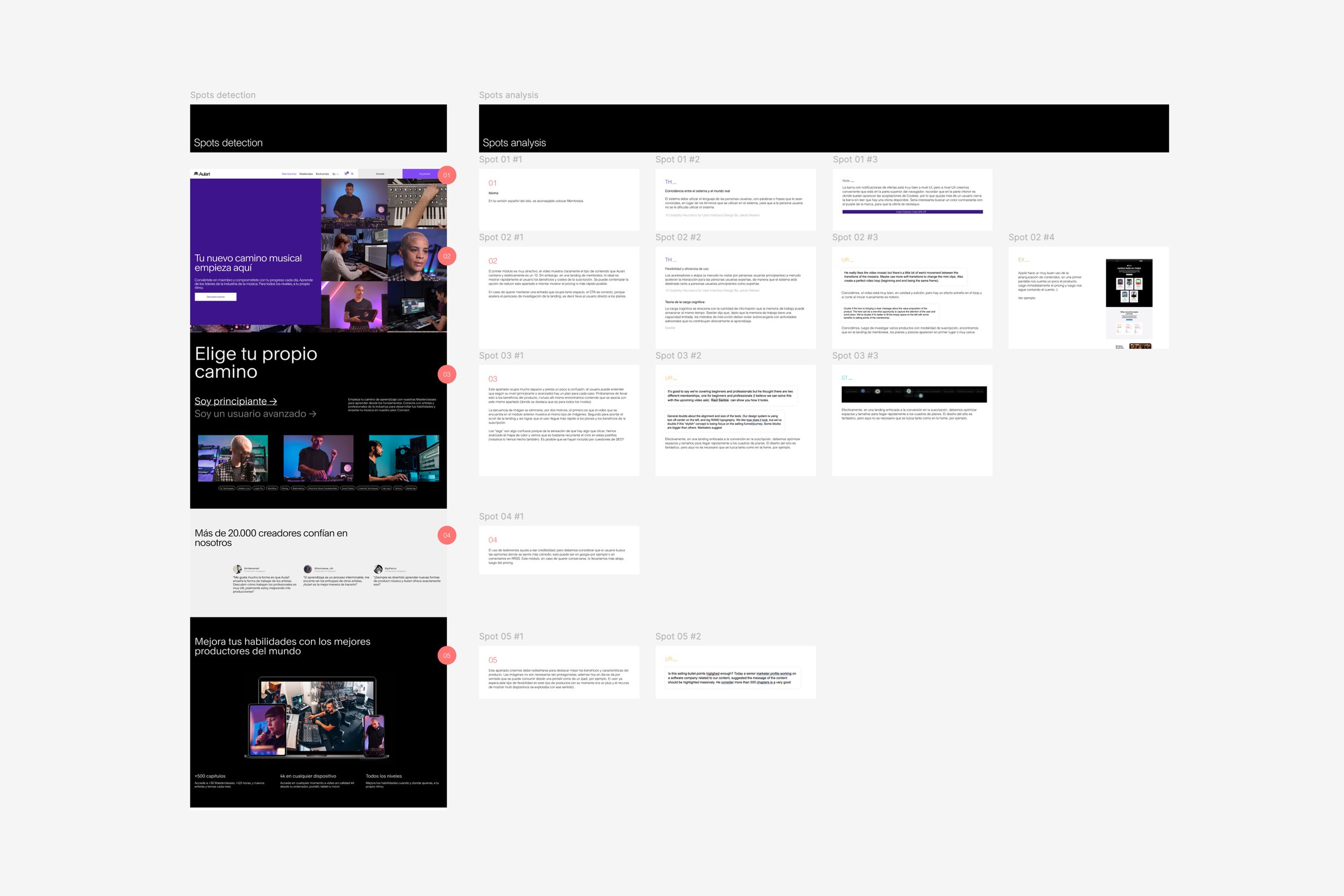The image size is (1344, 896).
Task: Select Bootcamps in the navbar
Action: 322,174
